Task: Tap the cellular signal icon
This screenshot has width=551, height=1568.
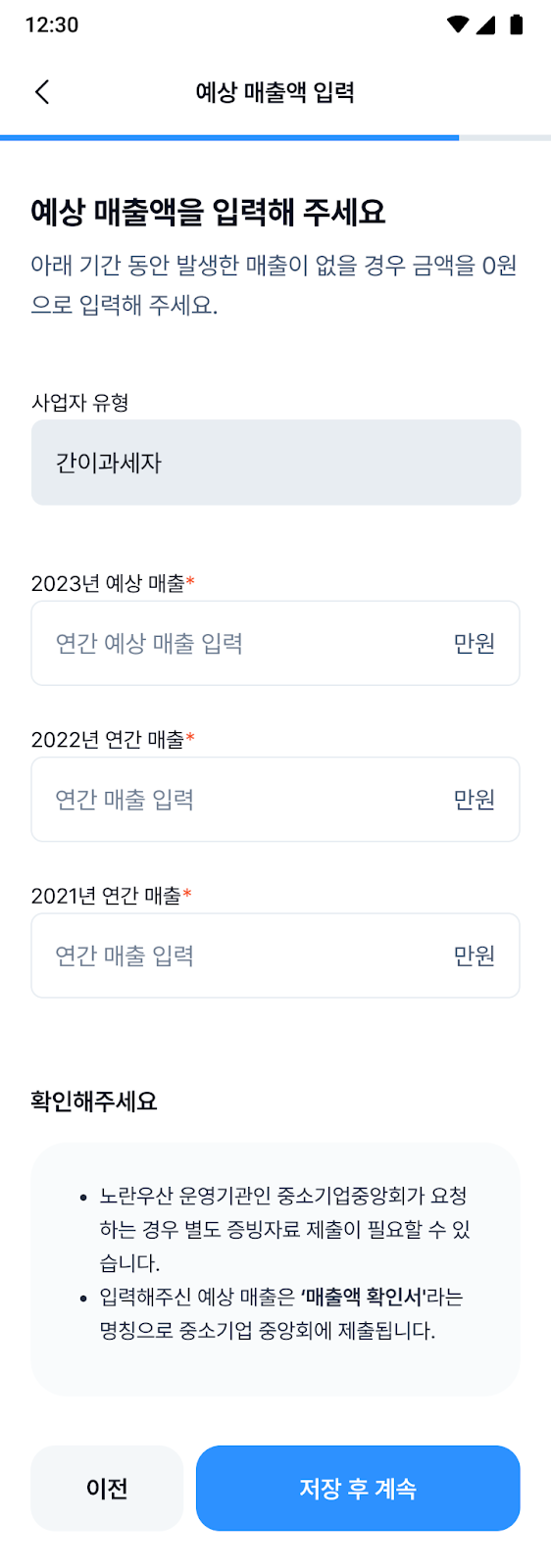Action: pos(485,24)
